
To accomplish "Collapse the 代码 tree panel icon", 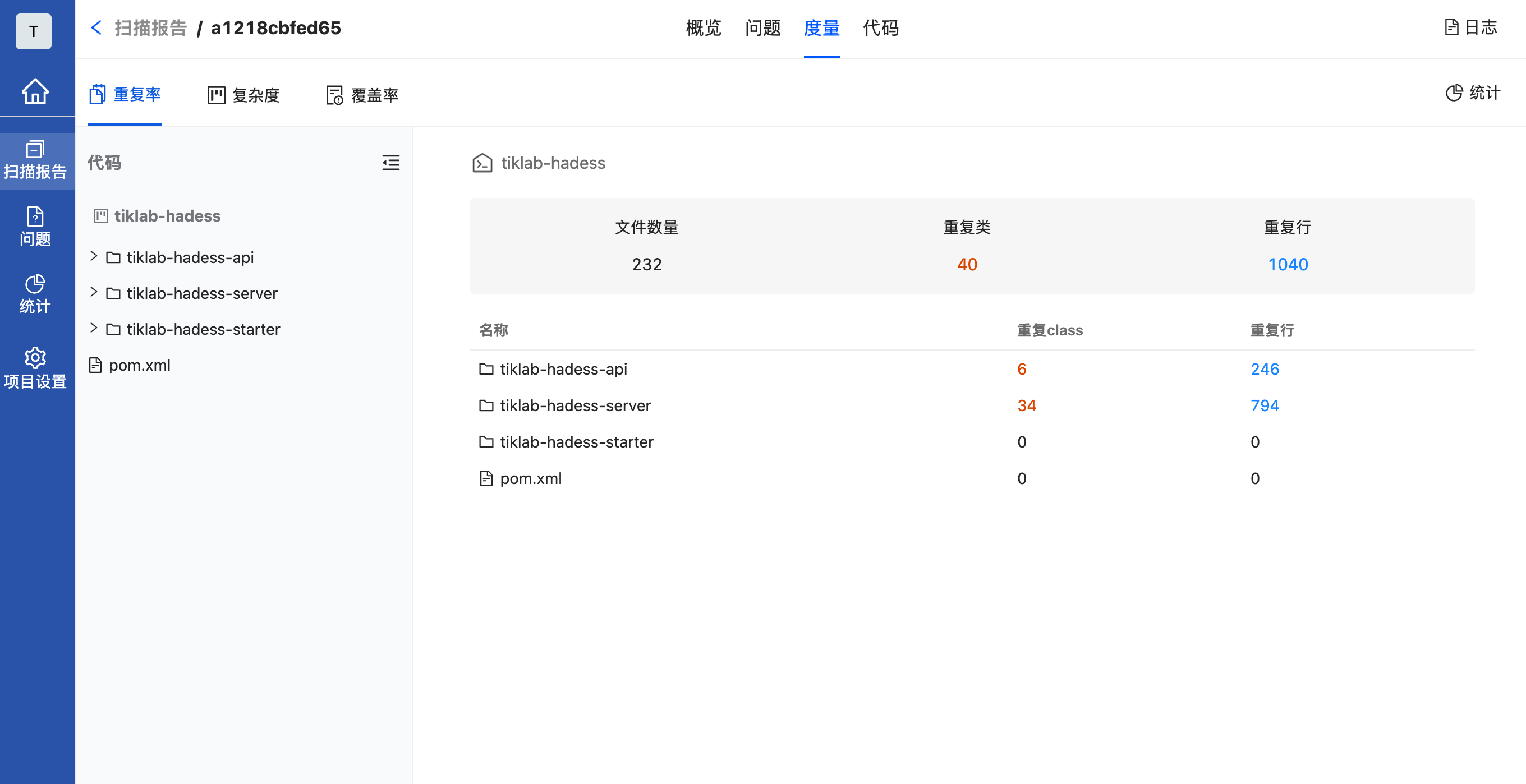I will pos(390,163).
